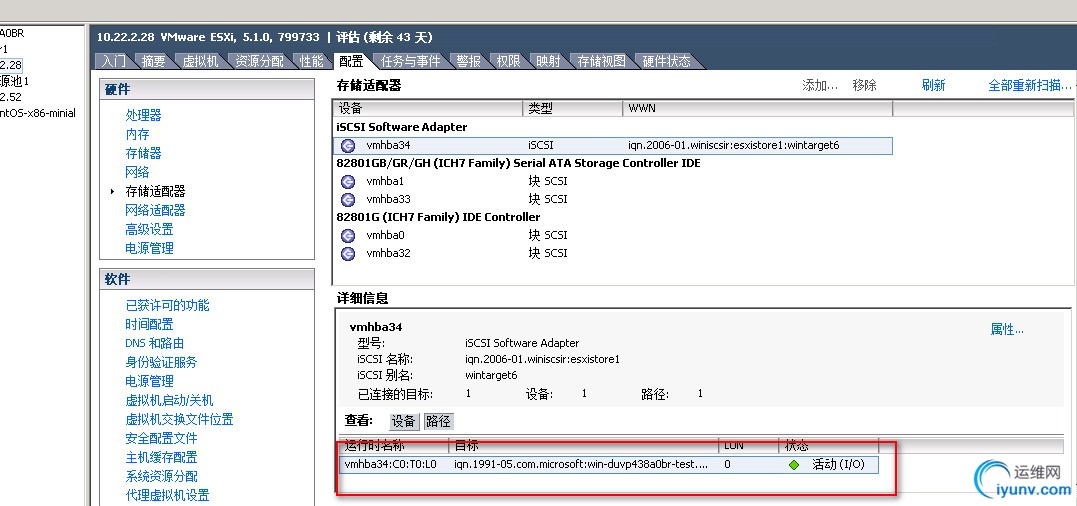Click green active status diamond icon
This screenshot has width=1077, height=506.
pos(794,465)
